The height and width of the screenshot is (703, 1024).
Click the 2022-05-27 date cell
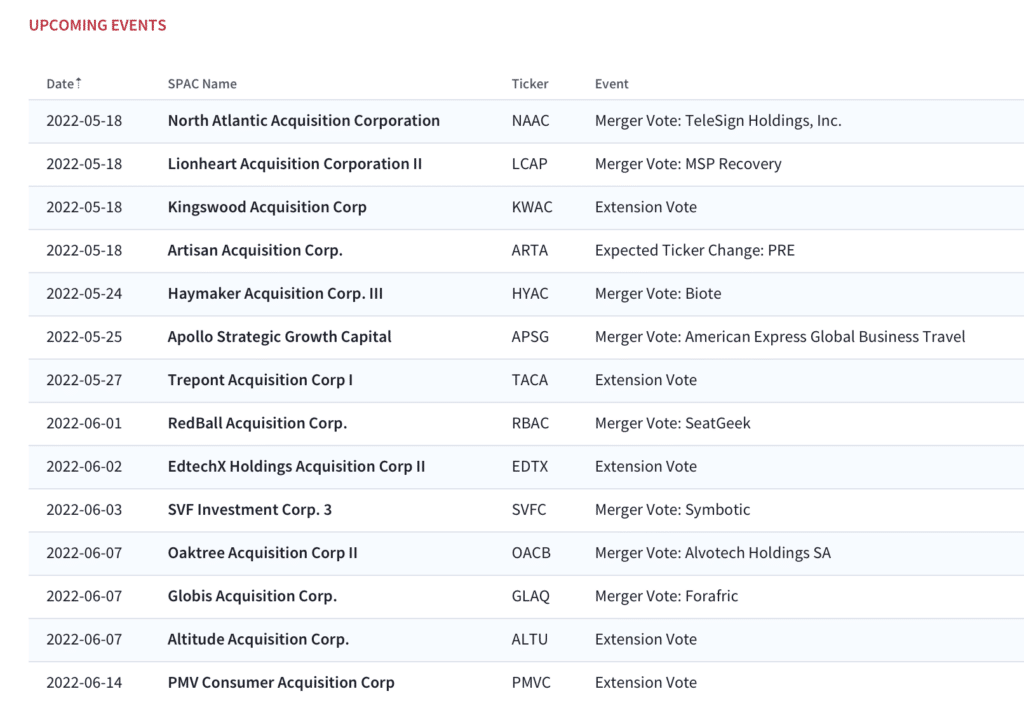[x=84, y=380]
